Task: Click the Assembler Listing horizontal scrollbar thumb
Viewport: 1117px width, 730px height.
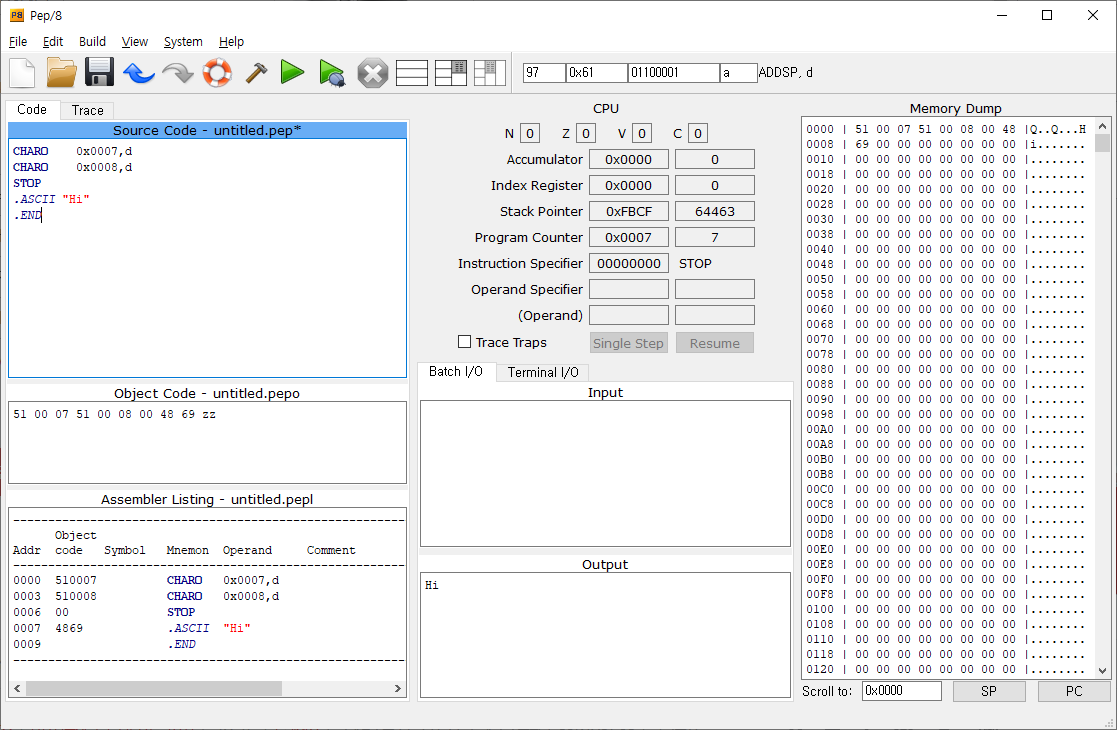Action: [154, 689]
